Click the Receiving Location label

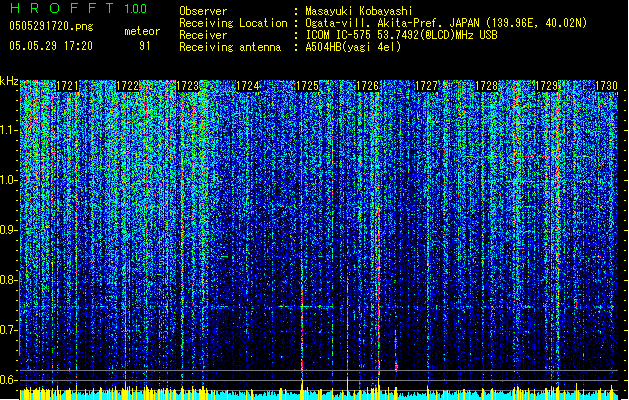(x=233, y=23)
